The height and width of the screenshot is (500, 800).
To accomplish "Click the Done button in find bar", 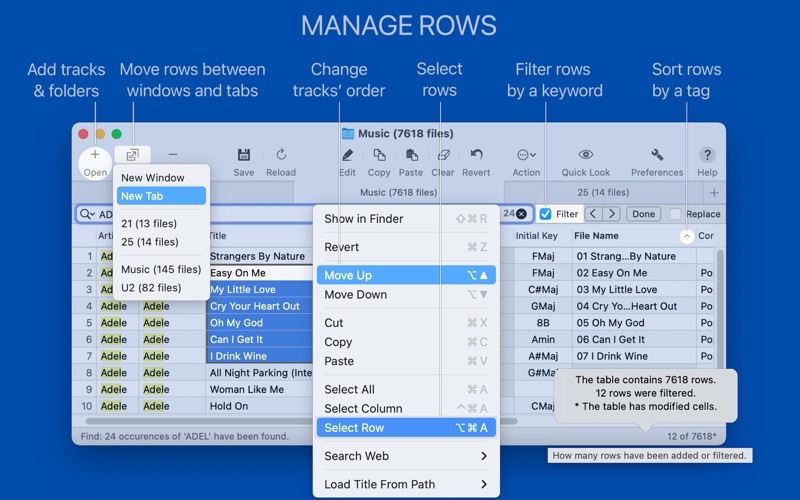I will tap(643, 214).
